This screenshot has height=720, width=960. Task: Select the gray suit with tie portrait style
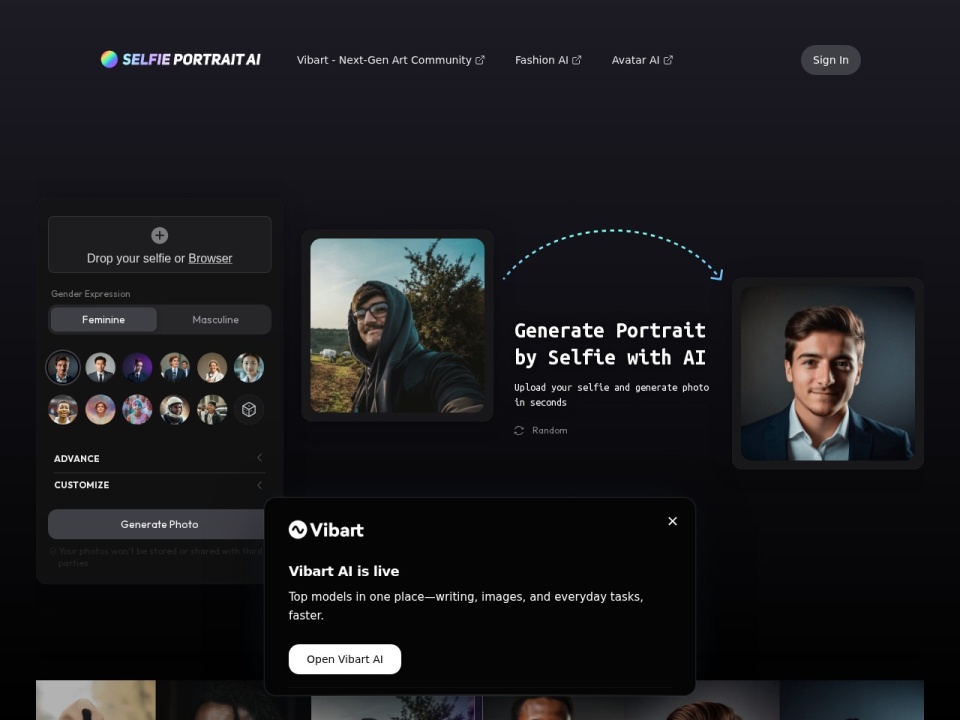[100, 367]
